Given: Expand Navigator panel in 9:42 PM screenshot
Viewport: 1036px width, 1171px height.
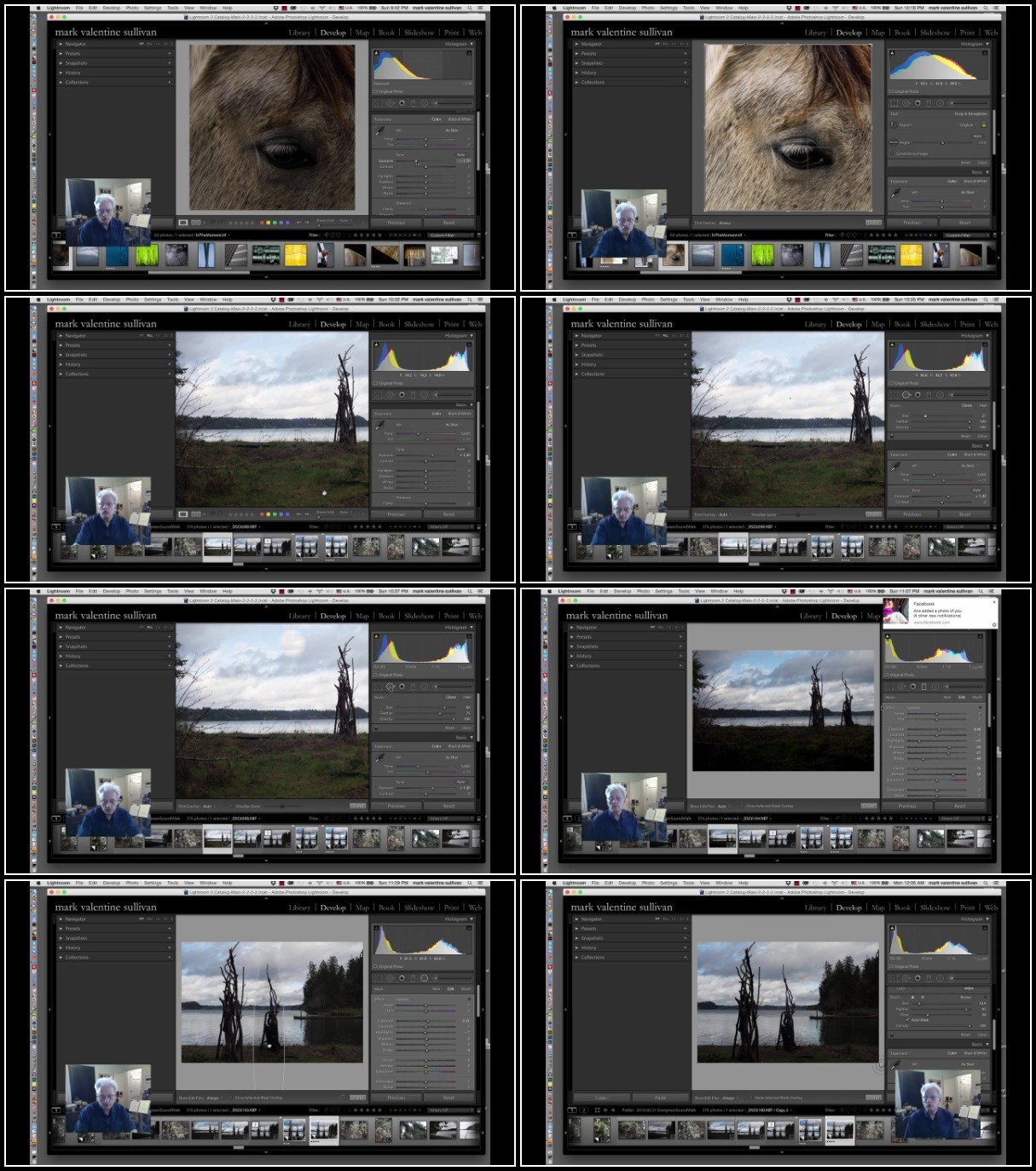Looking at the screenshot, I should tap(61, 44).
